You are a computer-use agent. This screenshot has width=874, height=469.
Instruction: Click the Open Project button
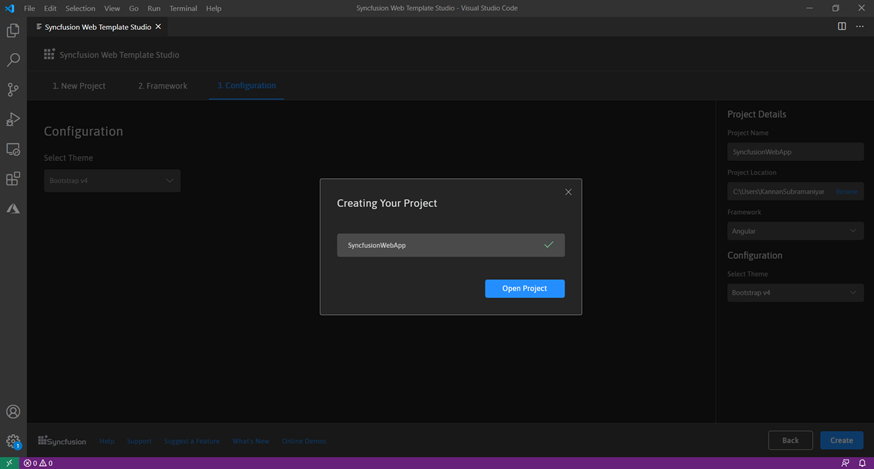(524, 288)
